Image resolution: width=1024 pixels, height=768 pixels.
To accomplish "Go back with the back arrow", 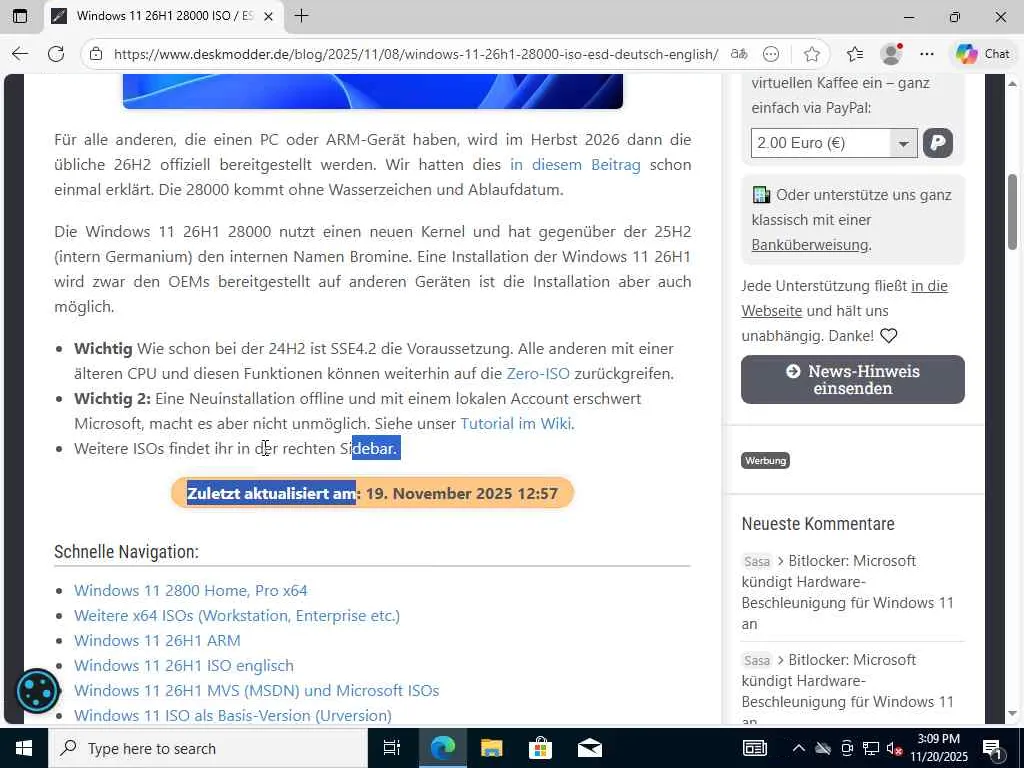I will coord(20,54).
